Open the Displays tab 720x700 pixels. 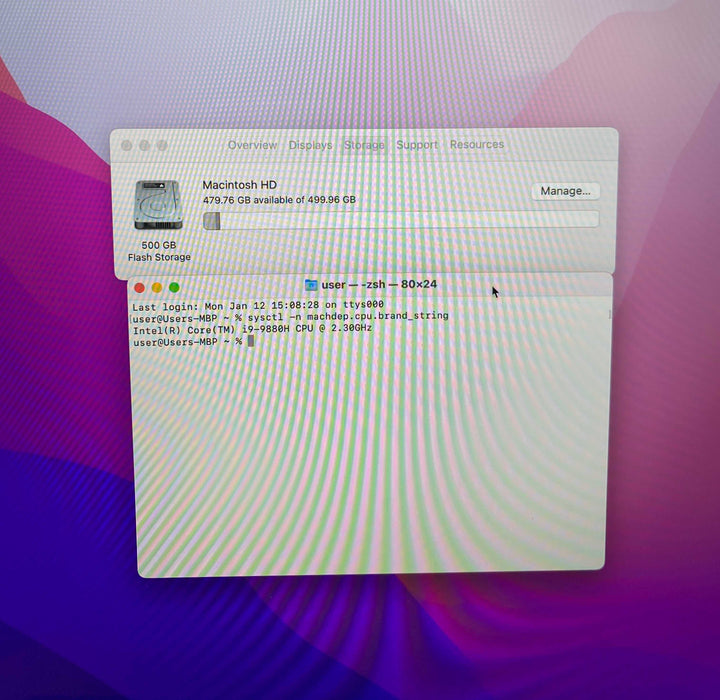coord(310,145)
